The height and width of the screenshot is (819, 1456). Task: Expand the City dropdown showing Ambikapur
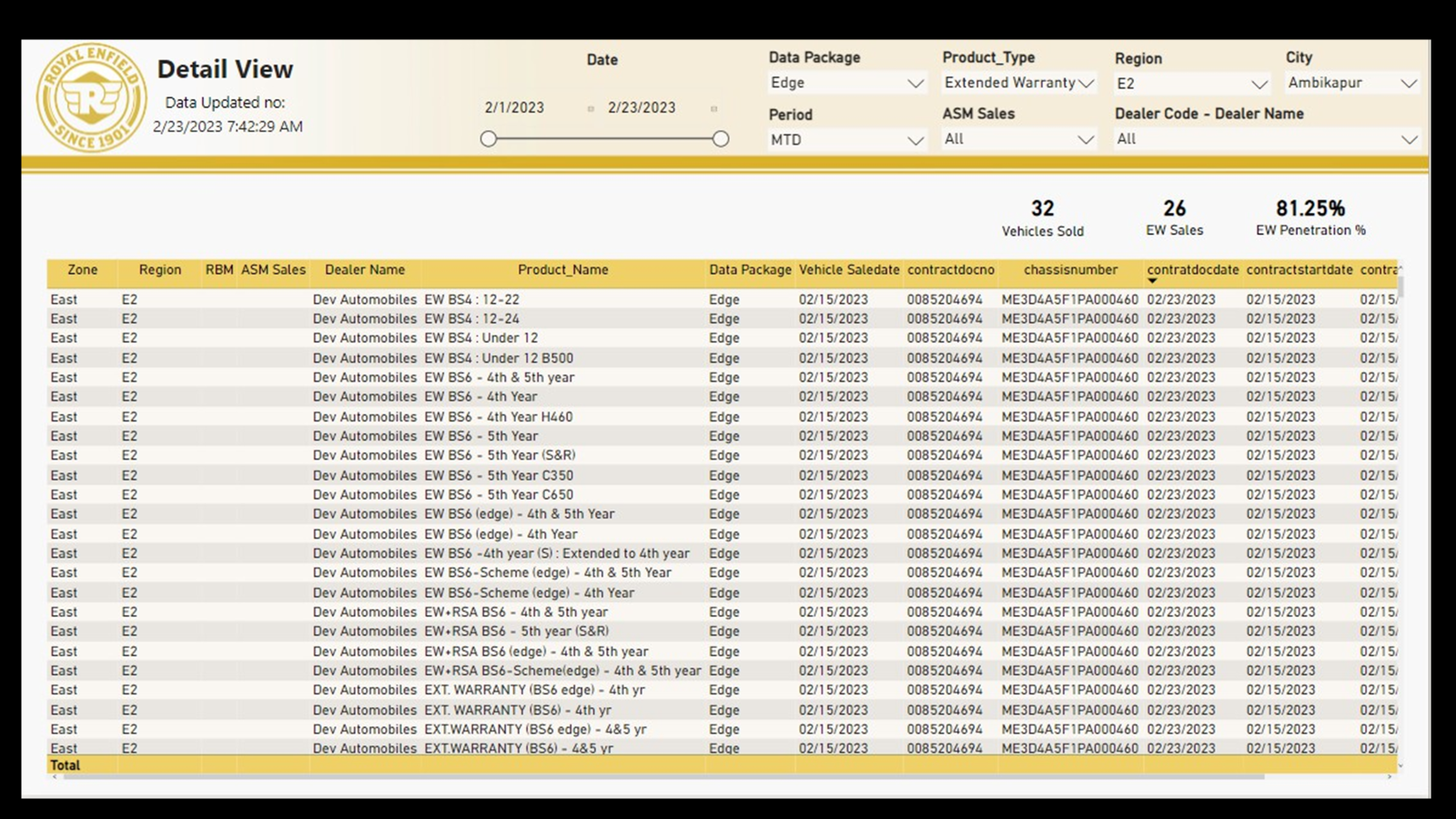tap(1352, 83)
